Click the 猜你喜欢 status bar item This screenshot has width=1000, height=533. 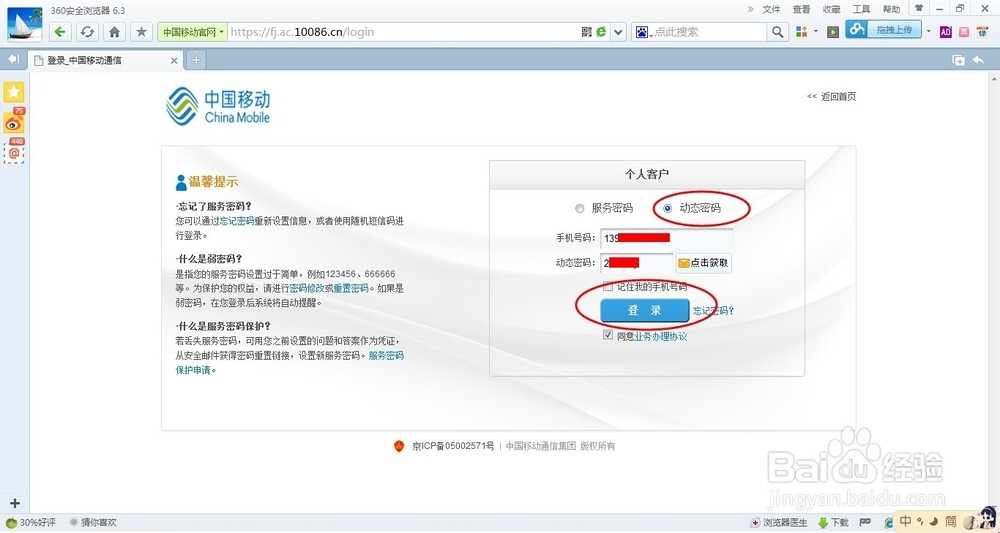(x=93, y=522)
